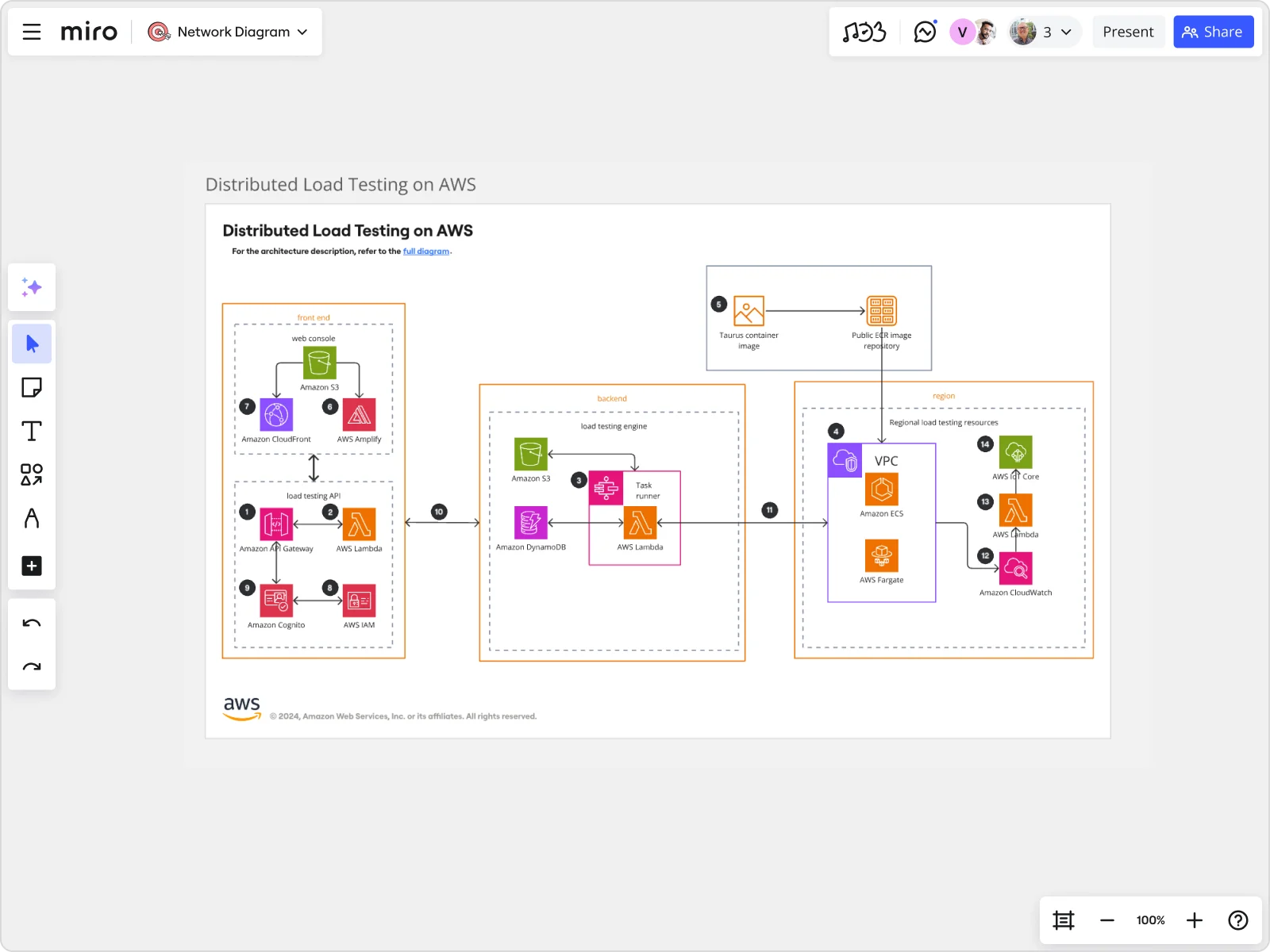The image size is (1270, 952).
Task: Open the Shapes tool
Action: click(x=32, y=474)
